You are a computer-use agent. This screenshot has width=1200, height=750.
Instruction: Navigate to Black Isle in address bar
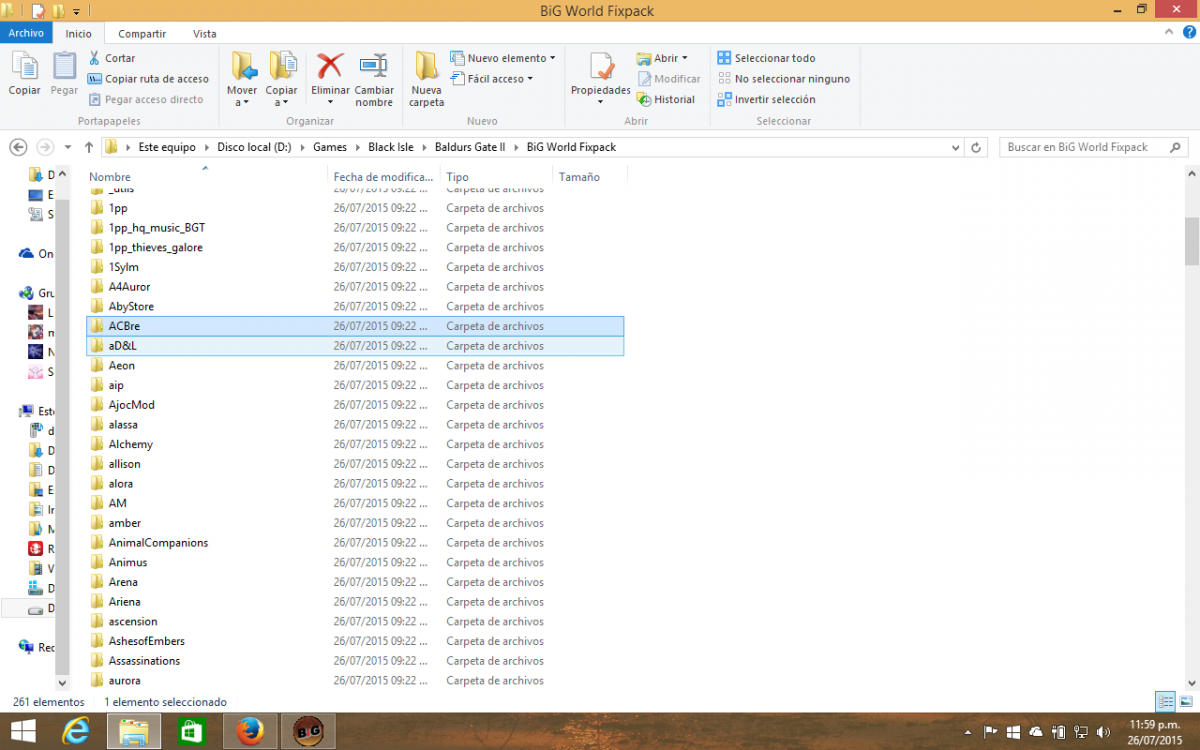[x=391, y=147]
